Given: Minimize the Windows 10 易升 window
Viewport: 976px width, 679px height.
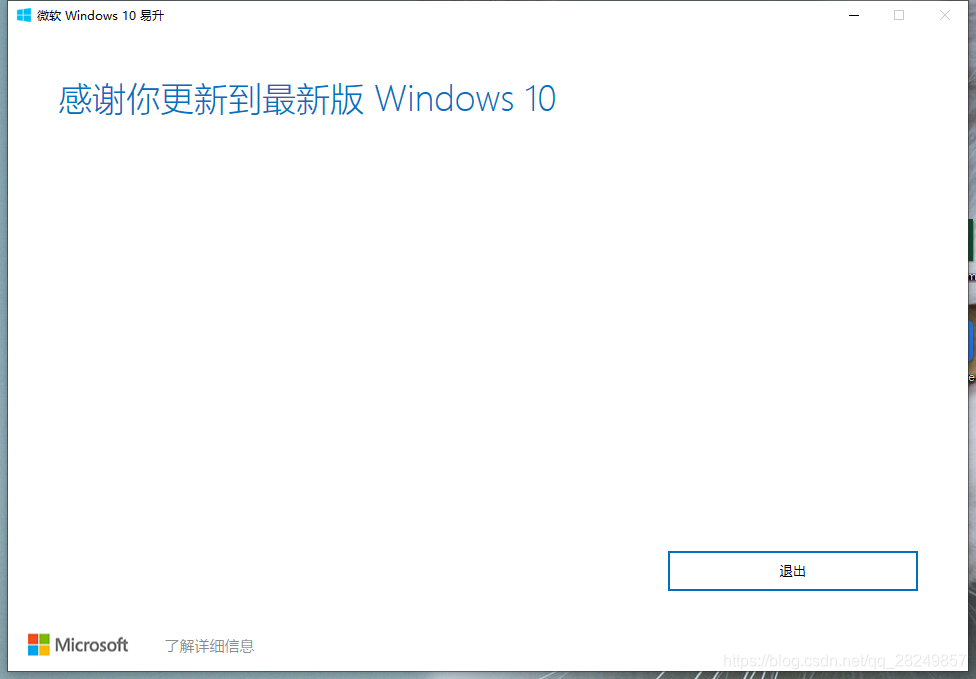Looking at the screenshot, I should [854, 15].
